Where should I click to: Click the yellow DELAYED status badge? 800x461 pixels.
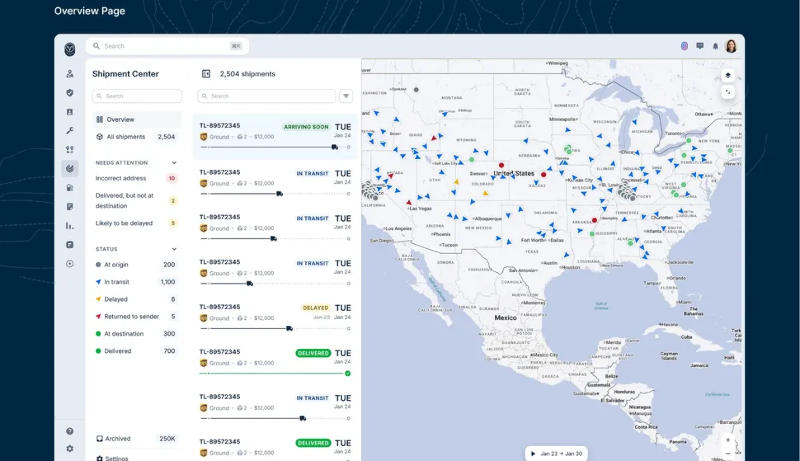tap(315, 308)
